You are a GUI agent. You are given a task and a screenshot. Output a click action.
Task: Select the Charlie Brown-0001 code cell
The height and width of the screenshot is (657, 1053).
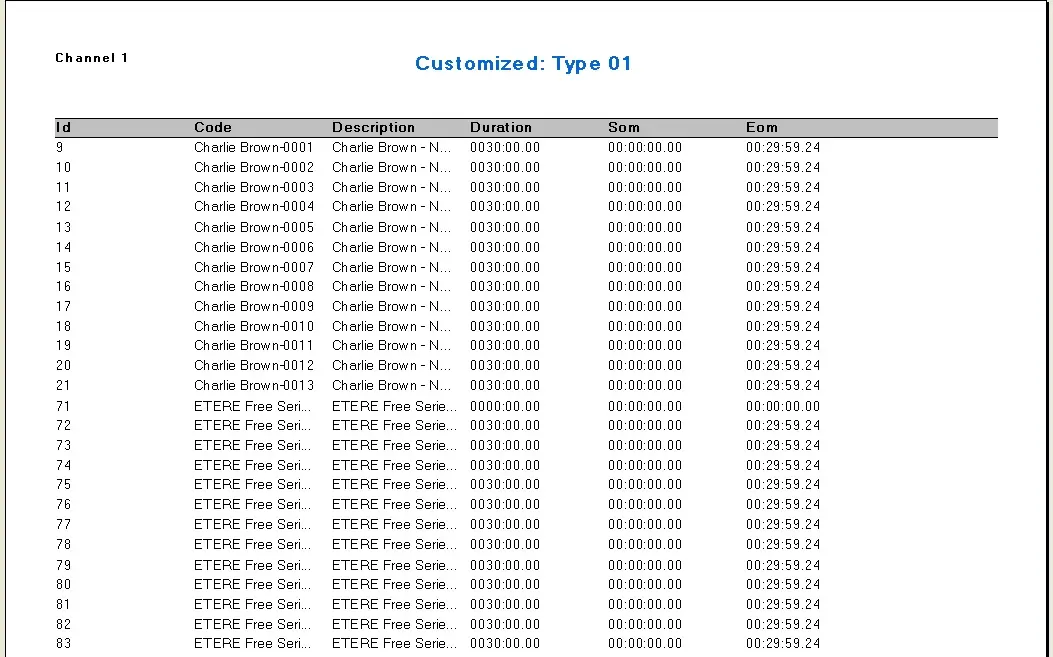click(x=254, y=147)
